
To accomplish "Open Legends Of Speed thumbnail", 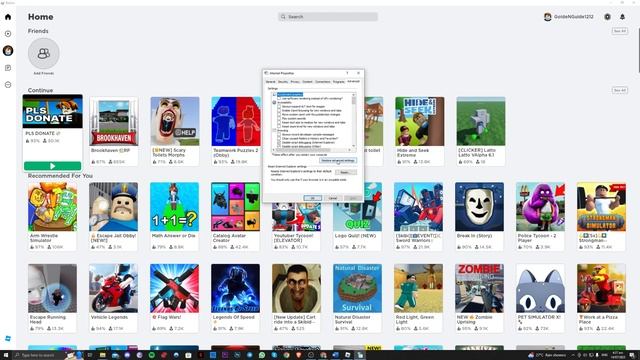I will pos(236,288).
